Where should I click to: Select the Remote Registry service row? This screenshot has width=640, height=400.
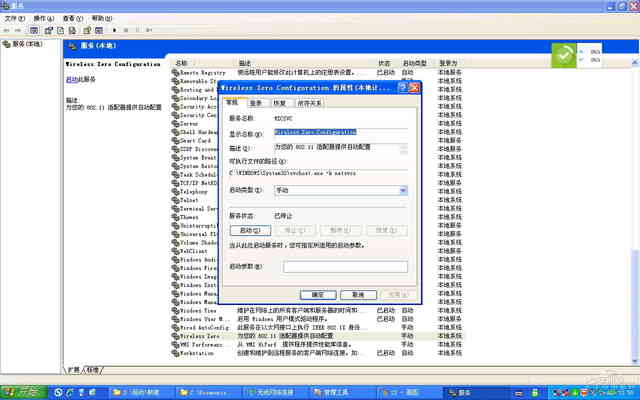click(x=316, y=73)
